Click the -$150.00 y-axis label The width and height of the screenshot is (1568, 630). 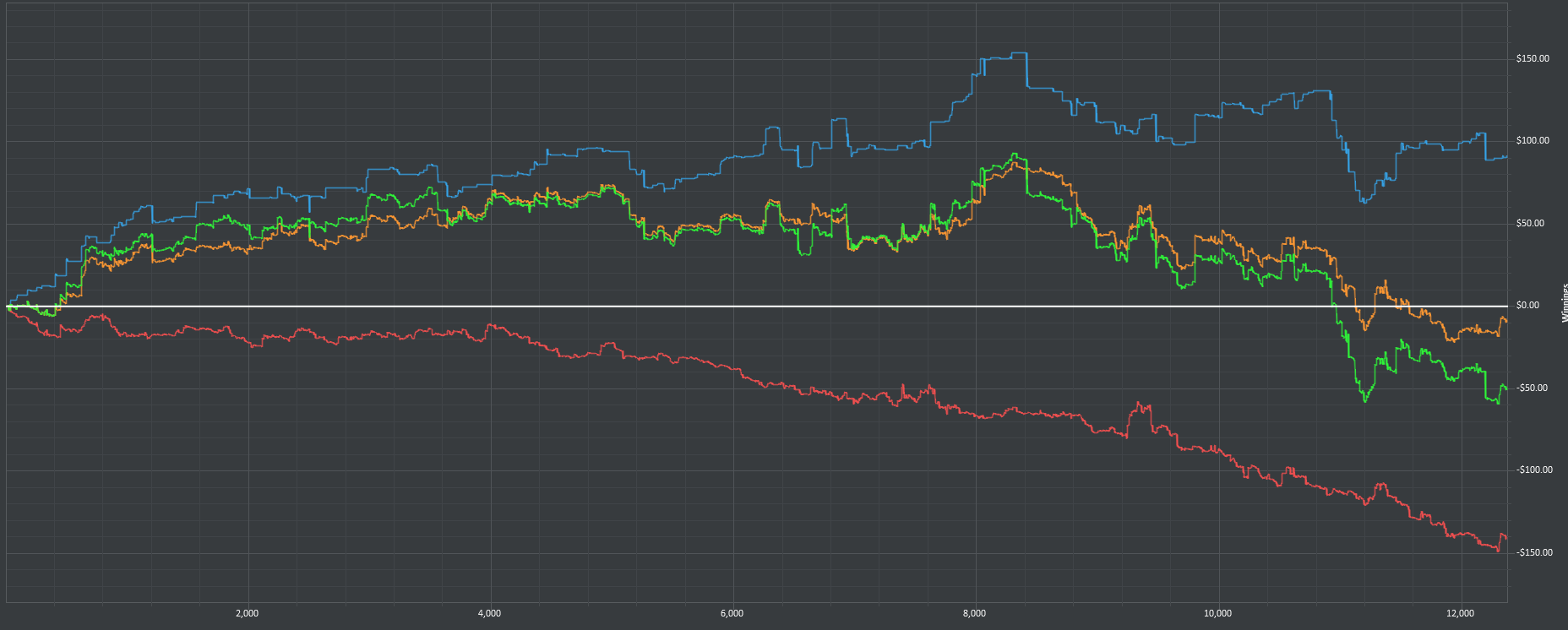tap(1534, 553)
